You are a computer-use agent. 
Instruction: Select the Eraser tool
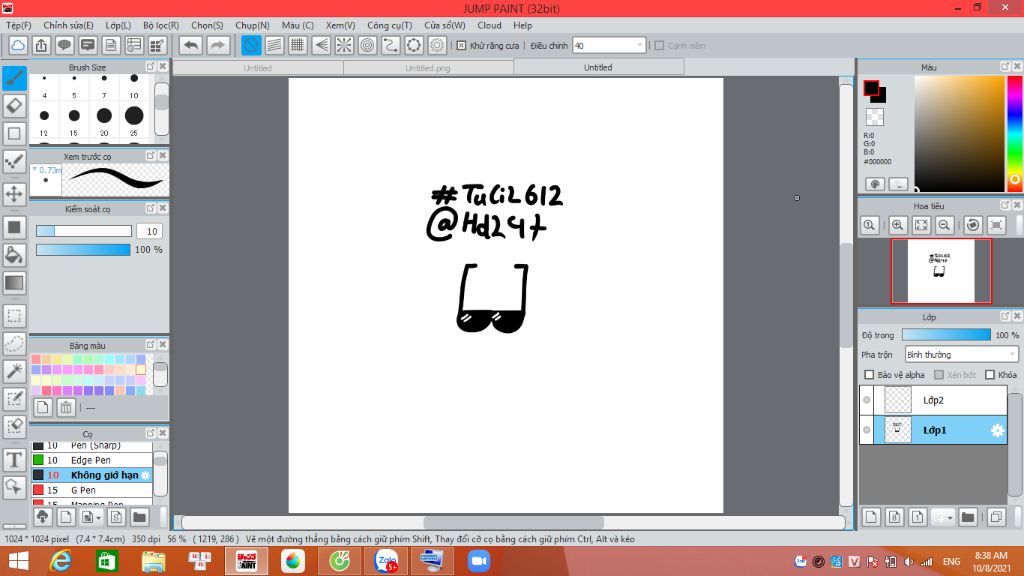point(14,106)
